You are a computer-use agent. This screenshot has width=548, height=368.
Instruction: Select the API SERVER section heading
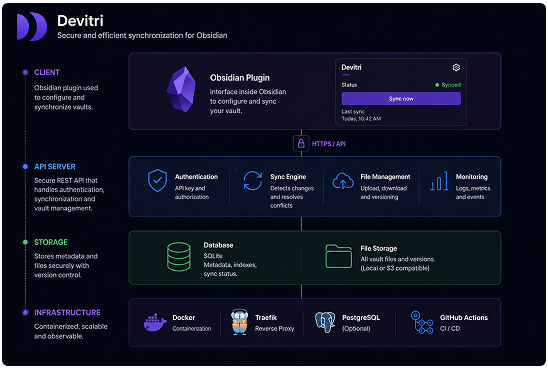(x=55, y=167)
